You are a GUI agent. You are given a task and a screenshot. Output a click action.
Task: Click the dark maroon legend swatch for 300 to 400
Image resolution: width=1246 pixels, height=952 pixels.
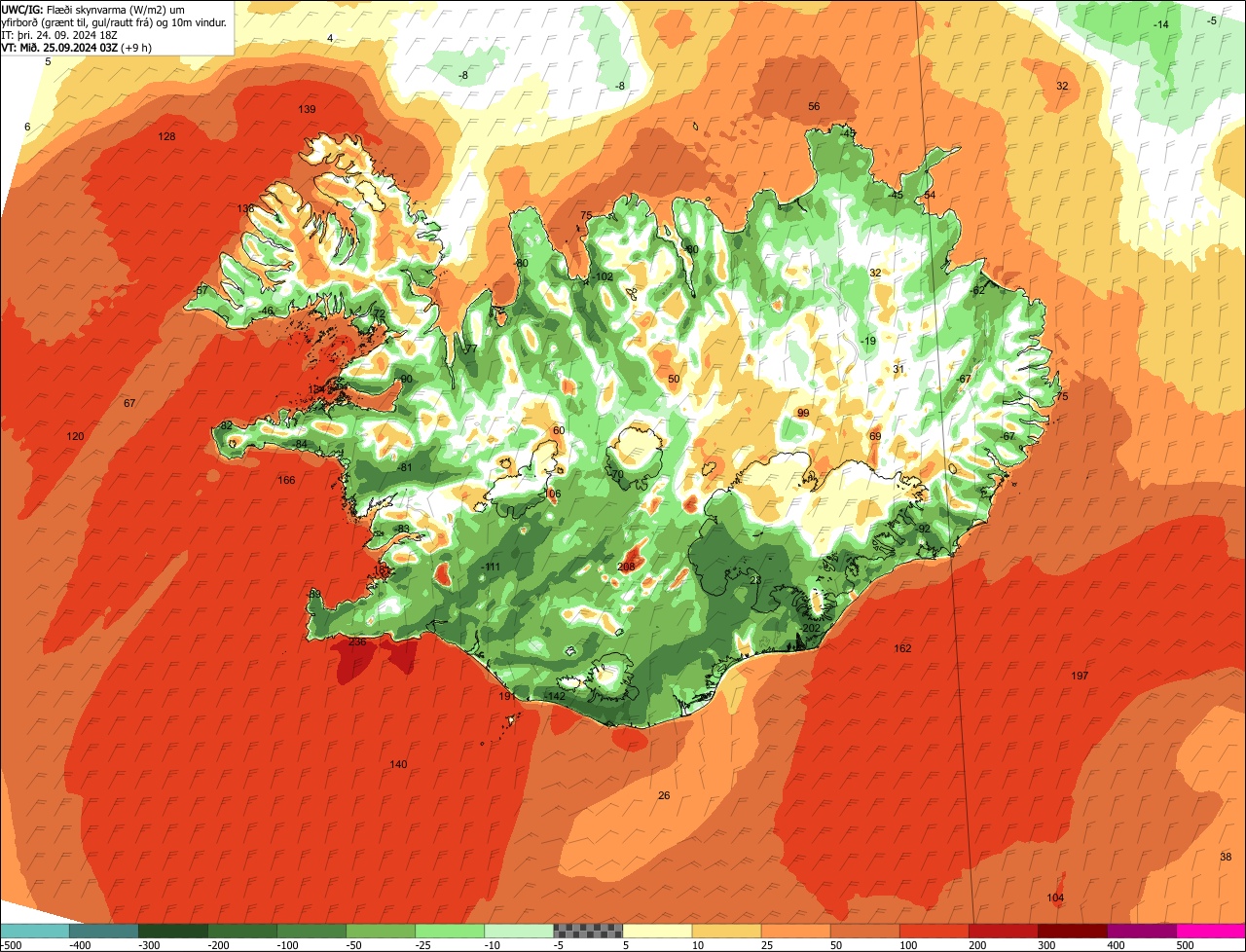pos(1072,931)
